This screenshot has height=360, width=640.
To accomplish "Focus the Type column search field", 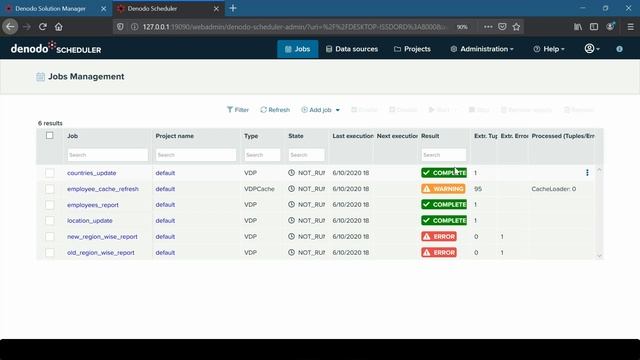I will (x=262, y=155).
